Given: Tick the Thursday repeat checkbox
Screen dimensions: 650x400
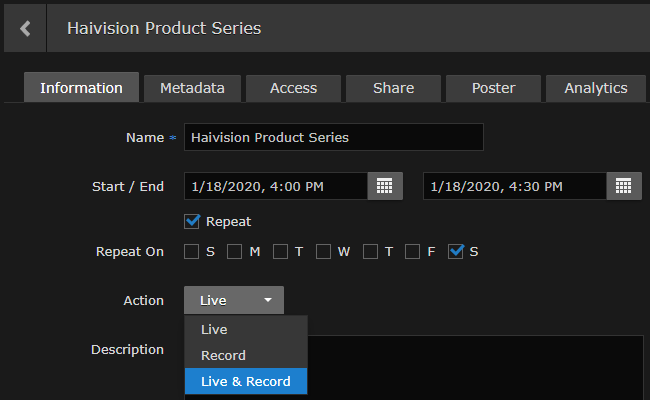Looking at the screenshot, I should 369,251.
